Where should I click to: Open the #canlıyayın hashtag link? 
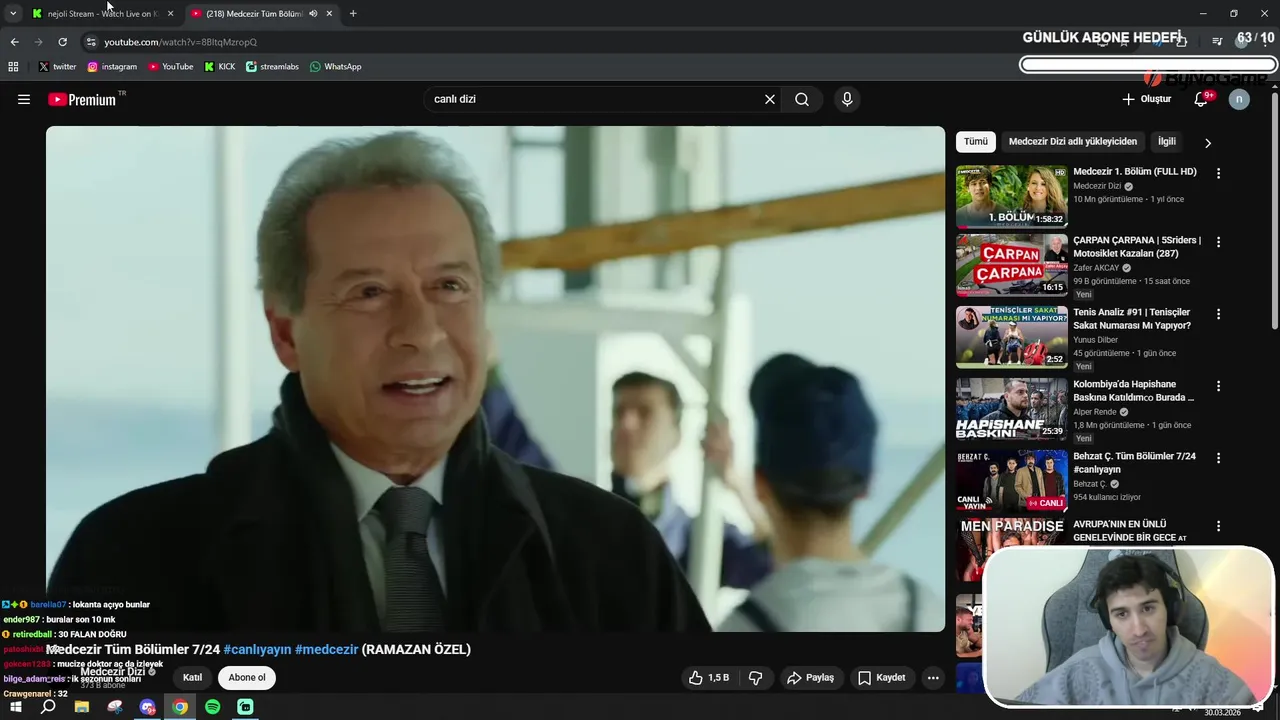pos(257,649)
